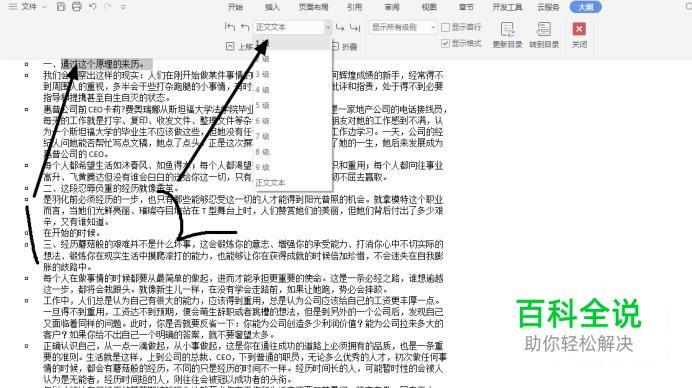Redo the last undone action

click(x=108, y=7)
